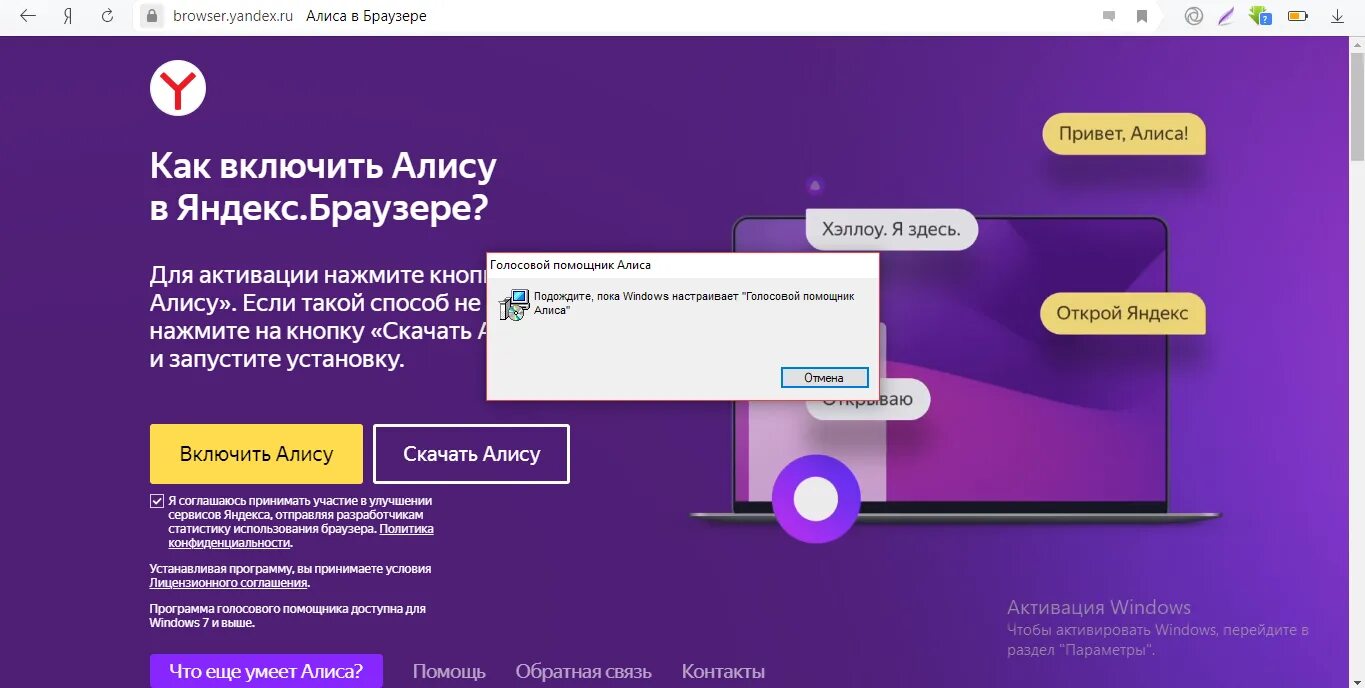Click the Открой Яндекс speech bubble
Viewport: 1365px width, 688px height.
1123,313
